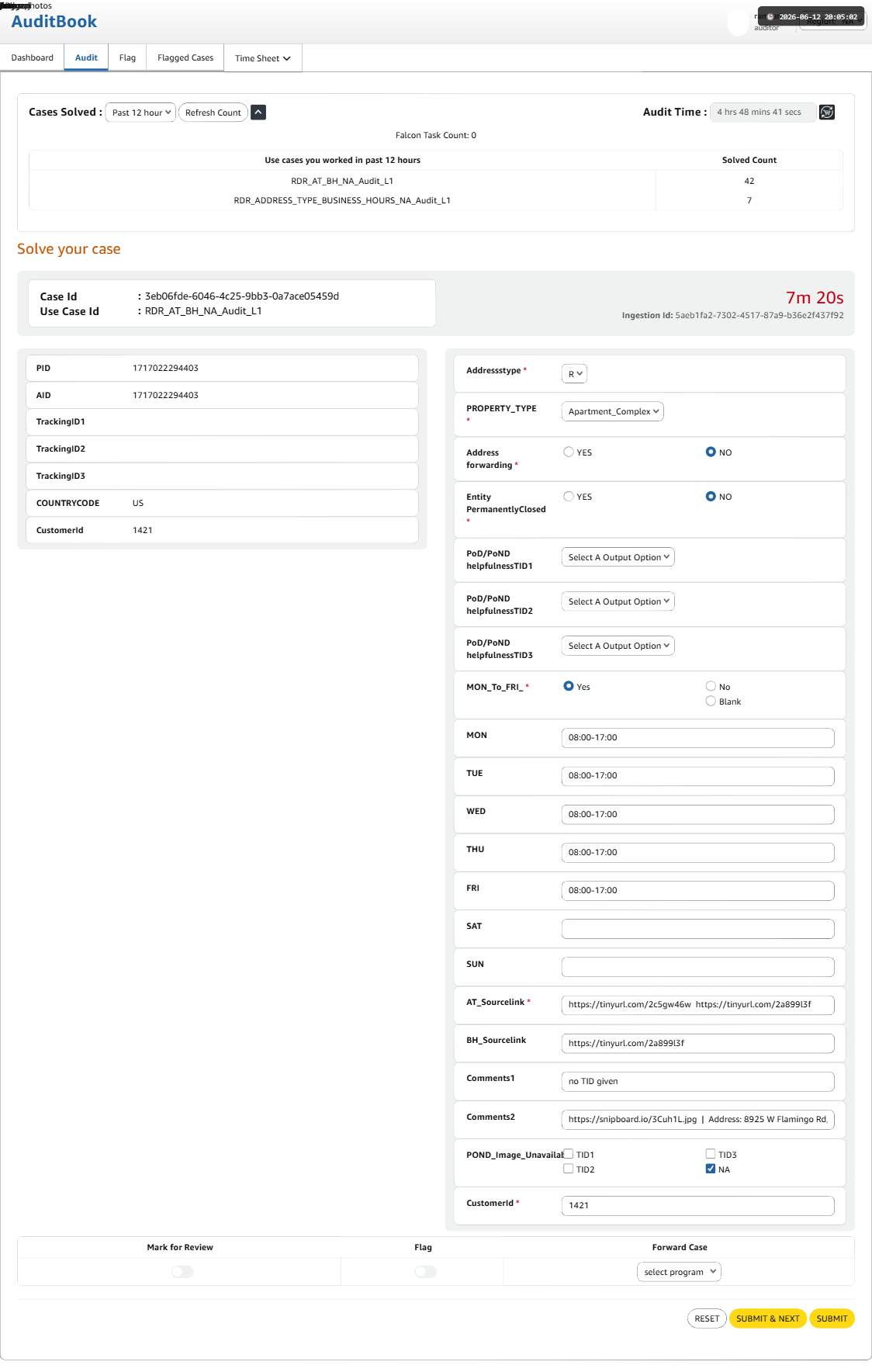Screen dimensions: 872x1372
Task: Click the SUBMIT & NEXT button
Action: [768, 1318]
